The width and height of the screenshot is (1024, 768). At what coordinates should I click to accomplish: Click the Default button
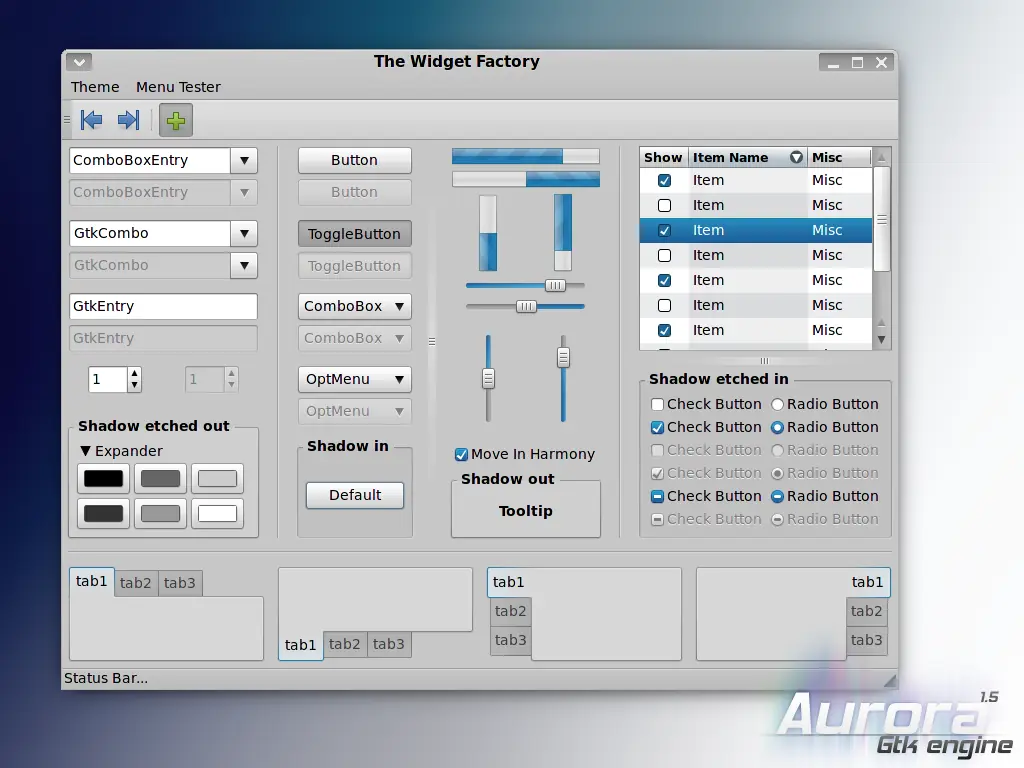[355, 495]
